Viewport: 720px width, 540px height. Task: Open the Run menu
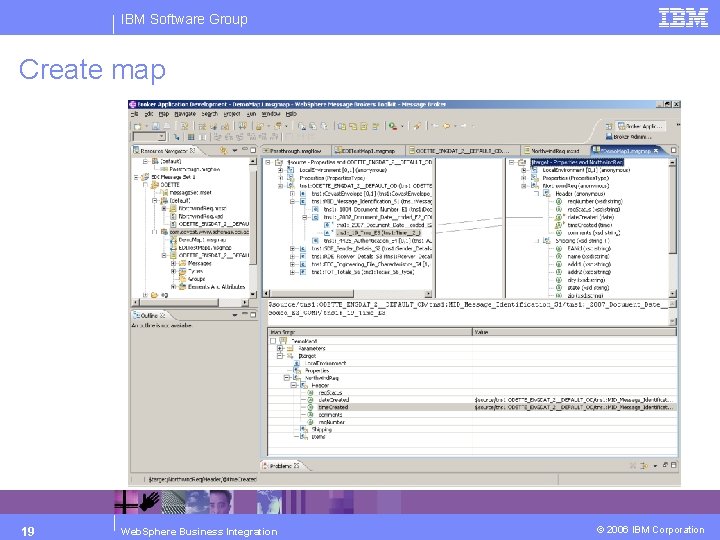click(x=251, y=114)
